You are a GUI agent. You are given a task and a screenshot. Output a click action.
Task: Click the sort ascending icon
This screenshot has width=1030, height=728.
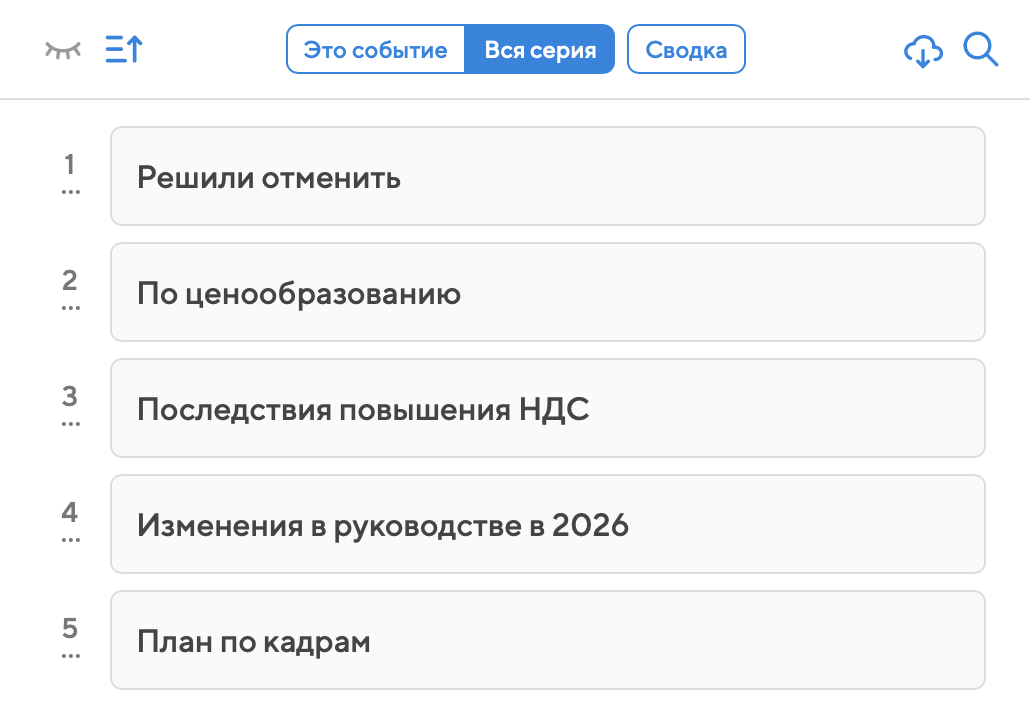coord(124,50)
